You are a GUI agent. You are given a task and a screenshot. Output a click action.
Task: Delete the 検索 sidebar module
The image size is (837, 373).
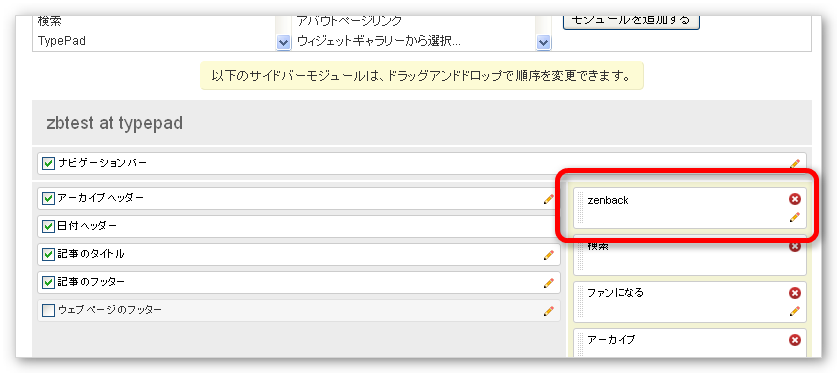pyautogui.click(x=795, y=246)
